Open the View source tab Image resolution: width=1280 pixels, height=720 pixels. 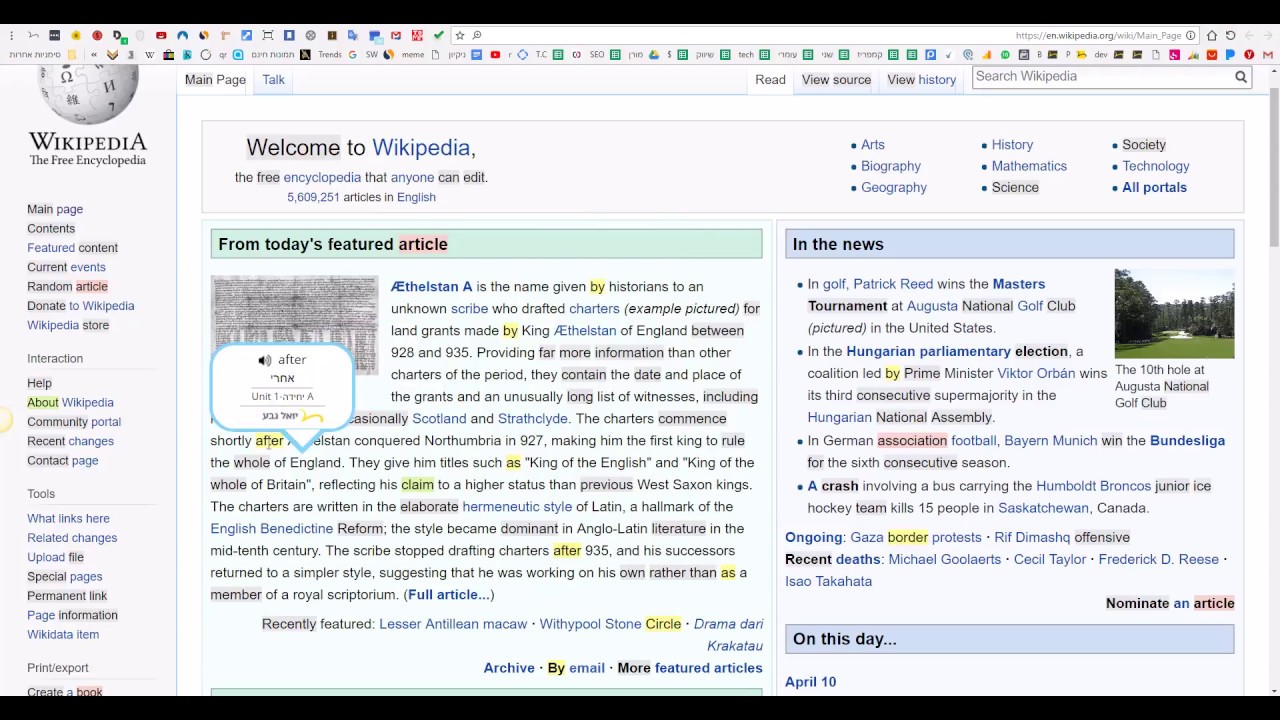coord(836,80)
